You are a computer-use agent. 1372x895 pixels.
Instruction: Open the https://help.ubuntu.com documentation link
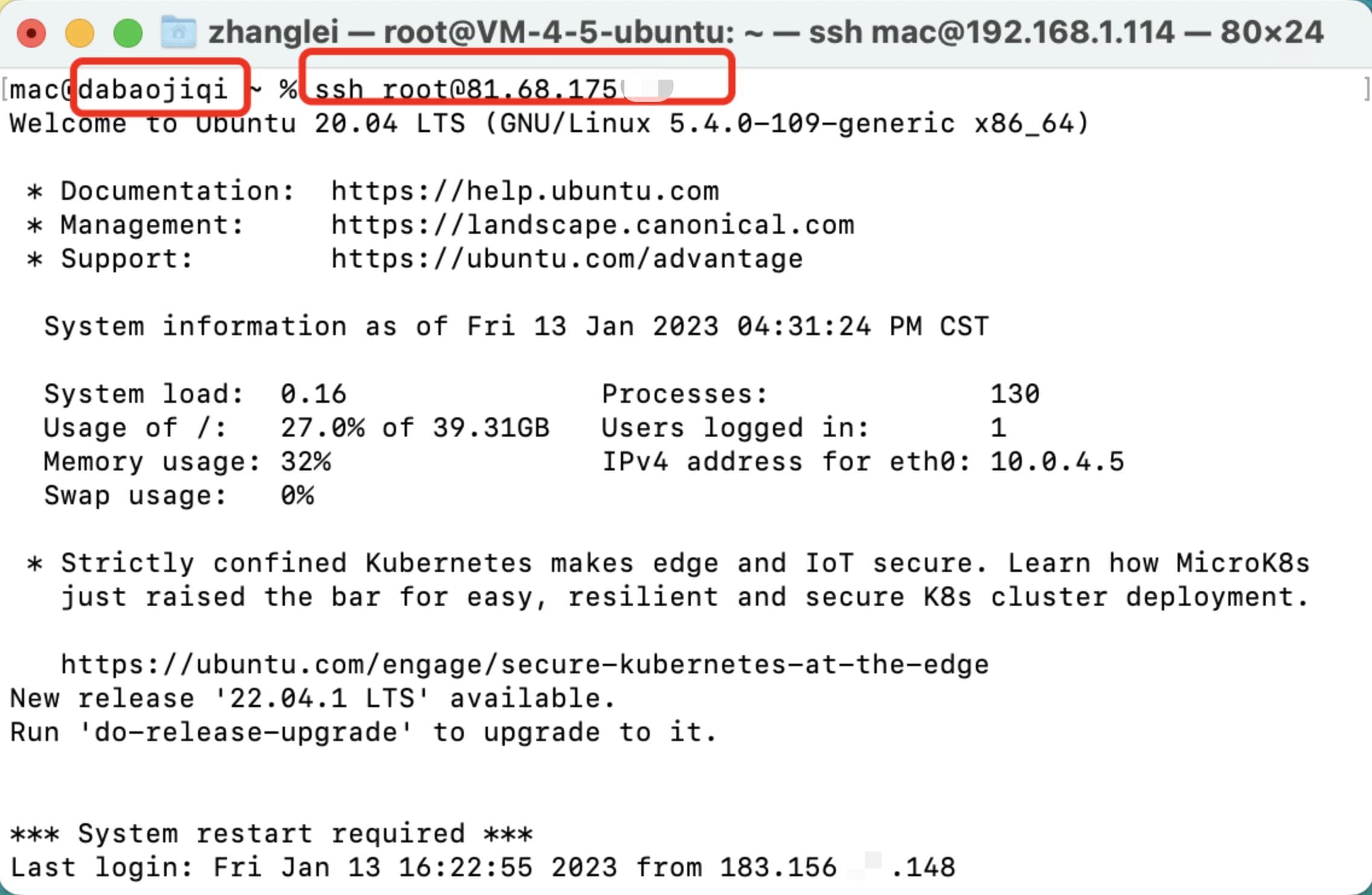pyautogui.click(x=525, y=191)
